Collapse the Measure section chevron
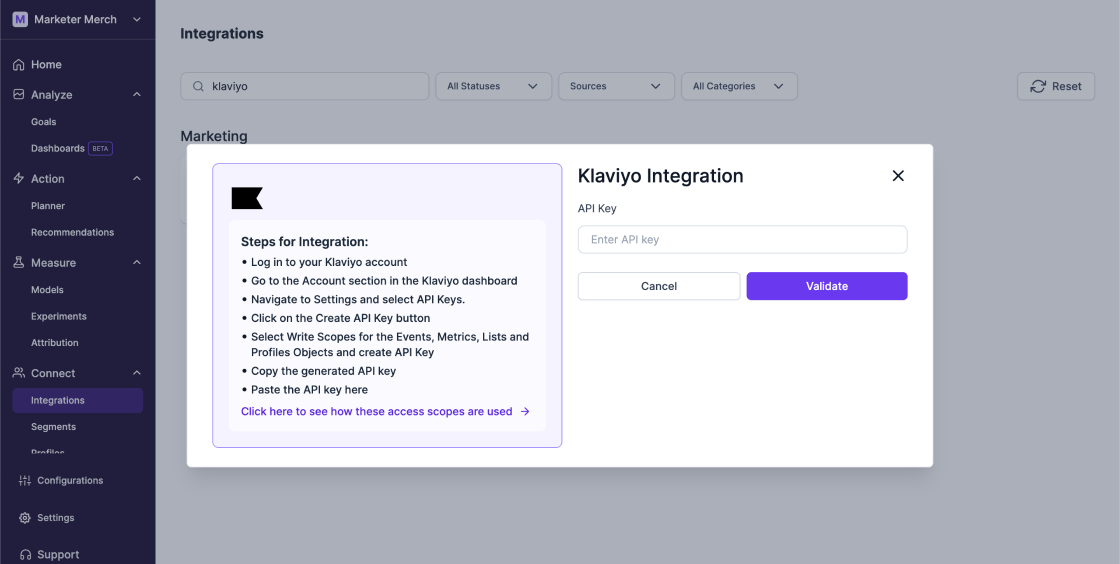The width and height of the screenshot is (1120, 564). (x=136, y=263)
